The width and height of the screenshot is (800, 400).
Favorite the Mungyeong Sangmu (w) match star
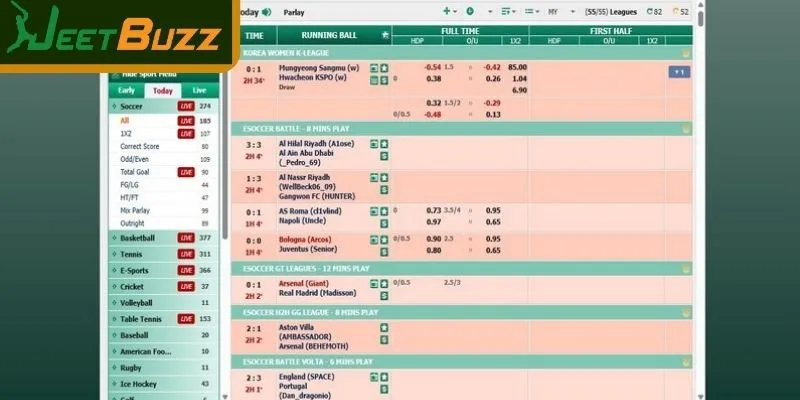point(384,68)
